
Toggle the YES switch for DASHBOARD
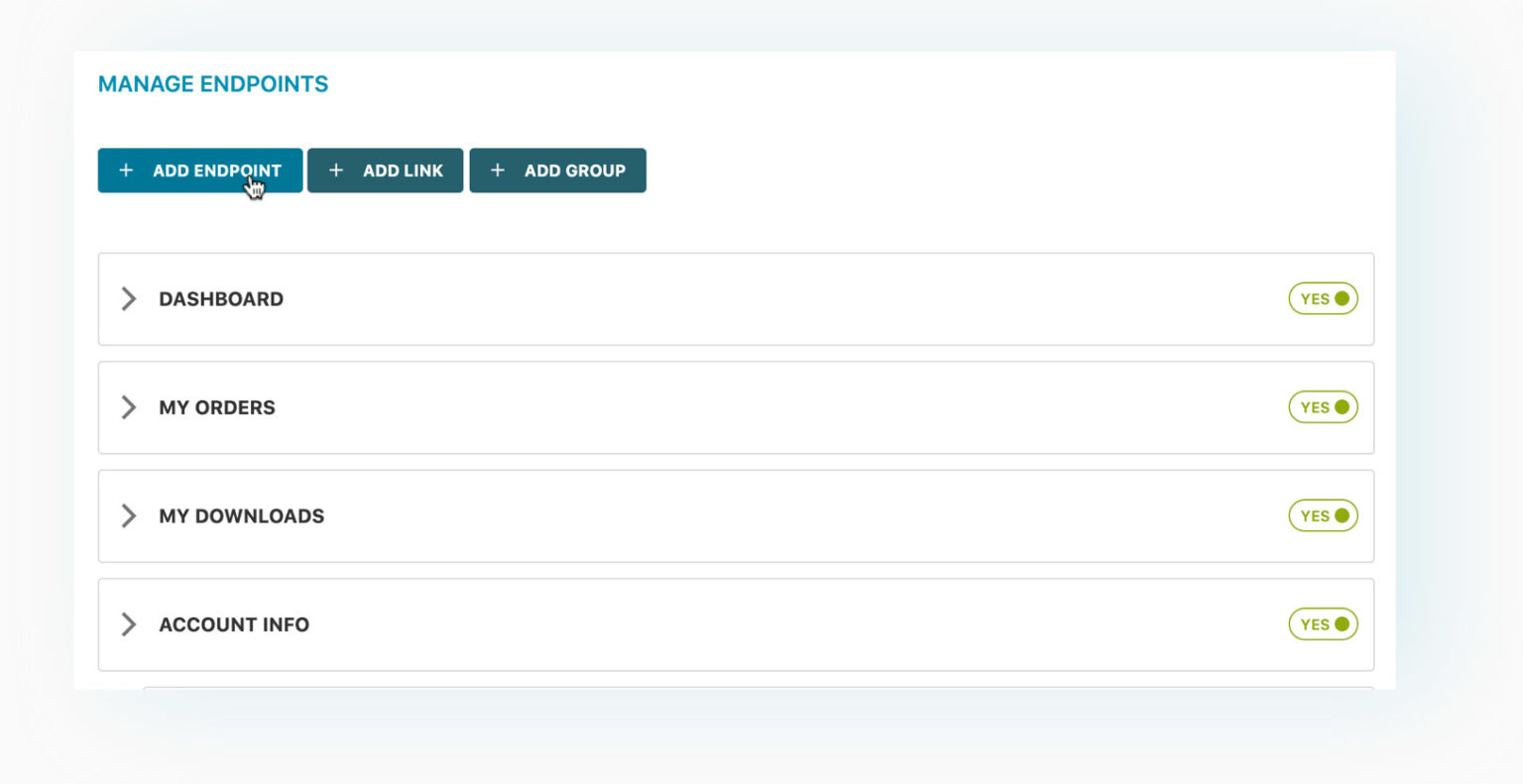1323,298
